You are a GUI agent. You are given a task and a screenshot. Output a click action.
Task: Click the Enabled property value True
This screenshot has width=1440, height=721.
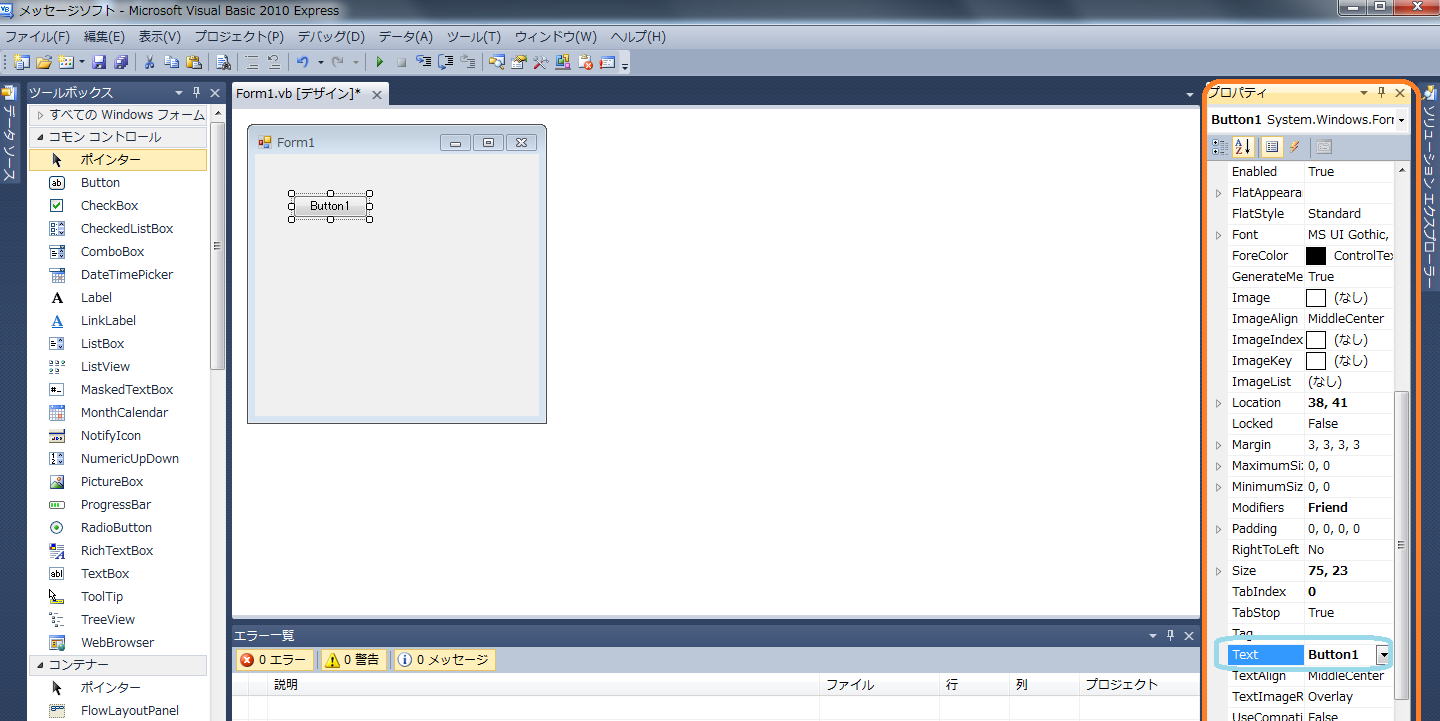(1349, 172)
